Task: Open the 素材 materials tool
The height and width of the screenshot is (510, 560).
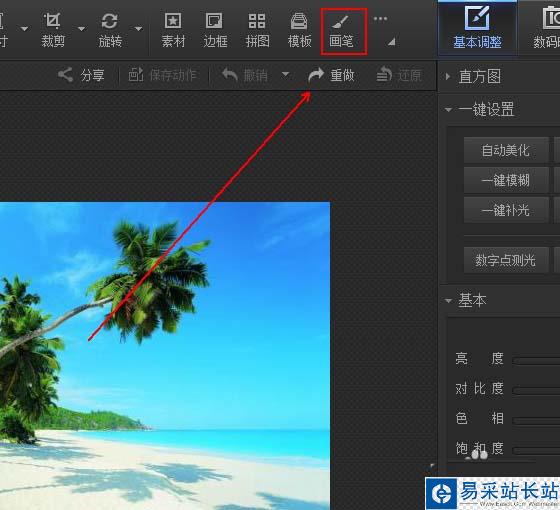Action: pos(173,30)
